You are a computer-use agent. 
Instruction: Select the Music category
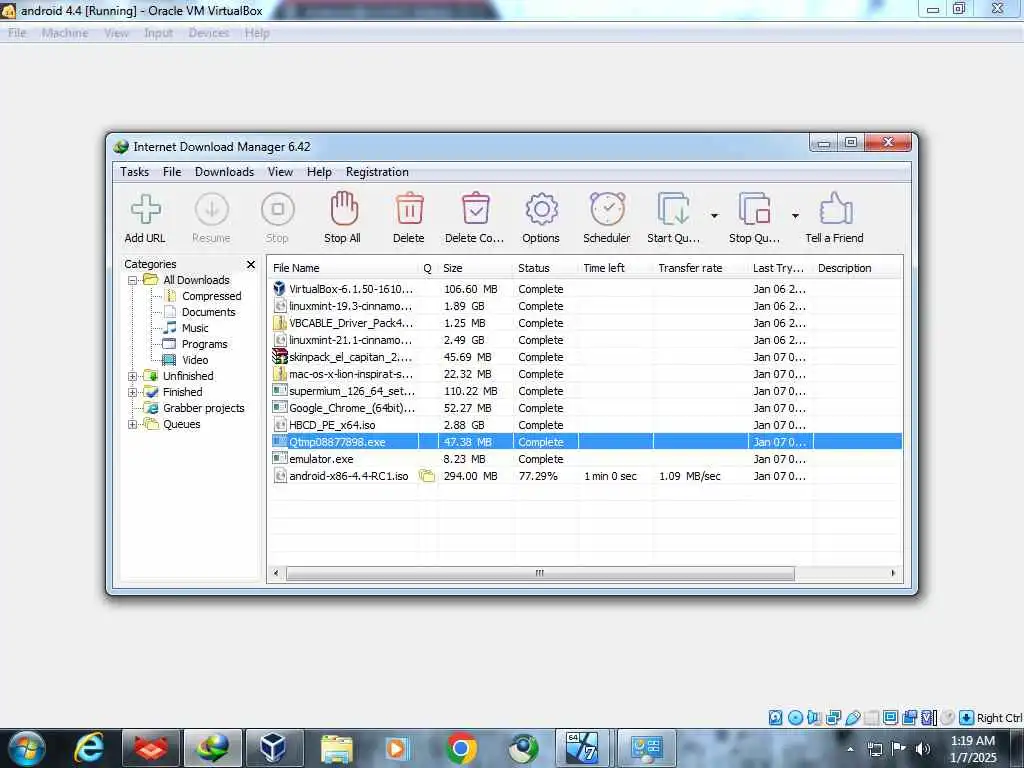[195, 328]
